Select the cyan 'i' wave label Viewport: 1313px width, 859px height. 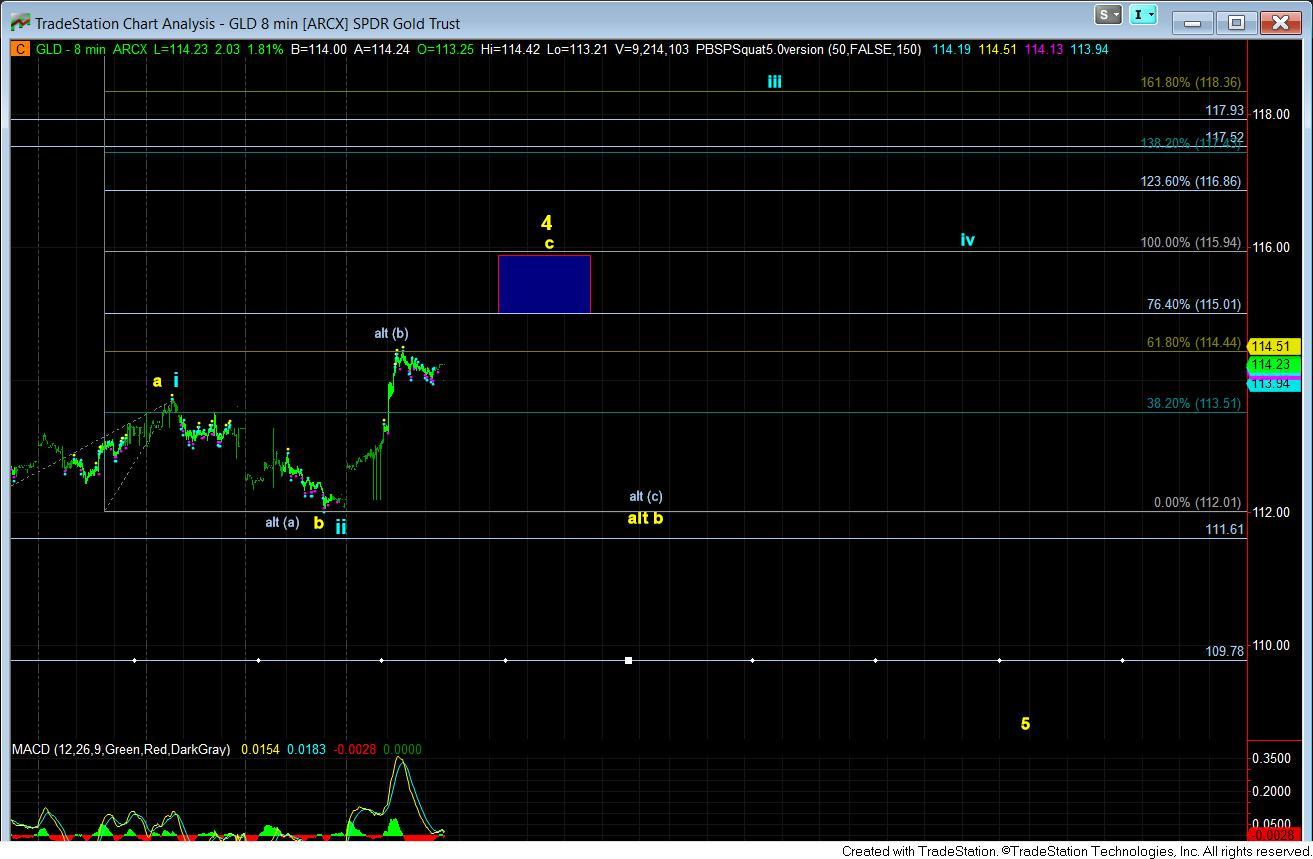(176, 380)
